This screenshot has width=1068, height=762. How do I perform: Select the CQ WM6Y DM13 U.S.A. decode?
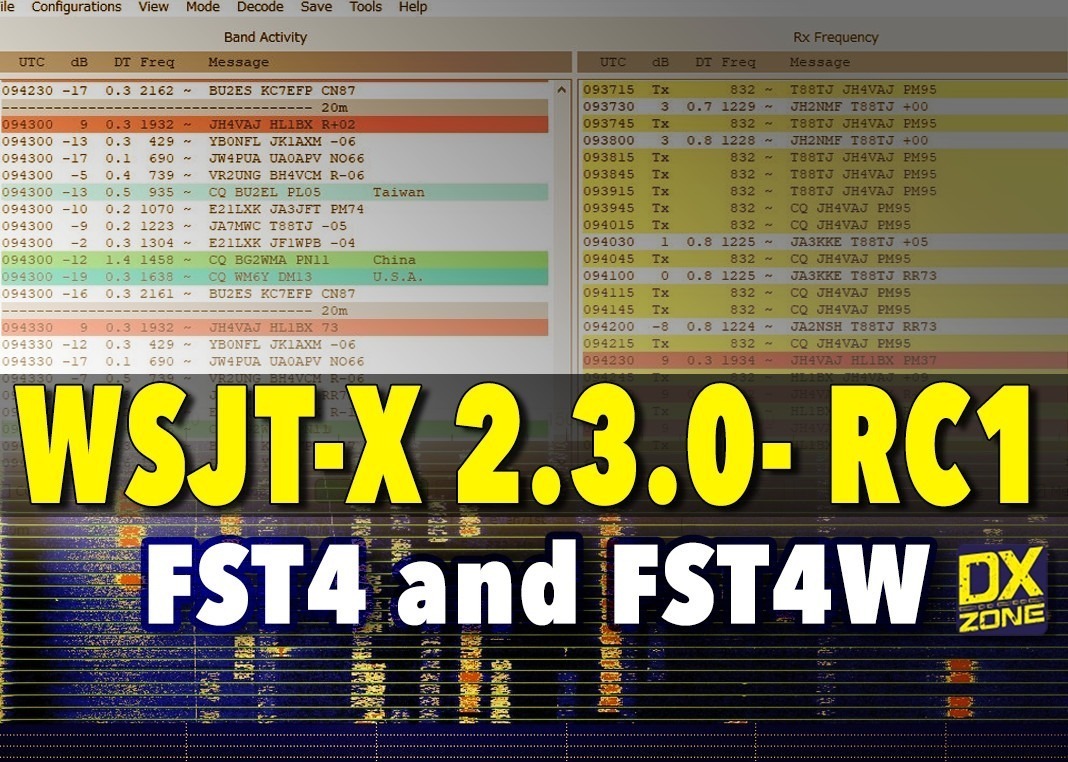point(274,277)
